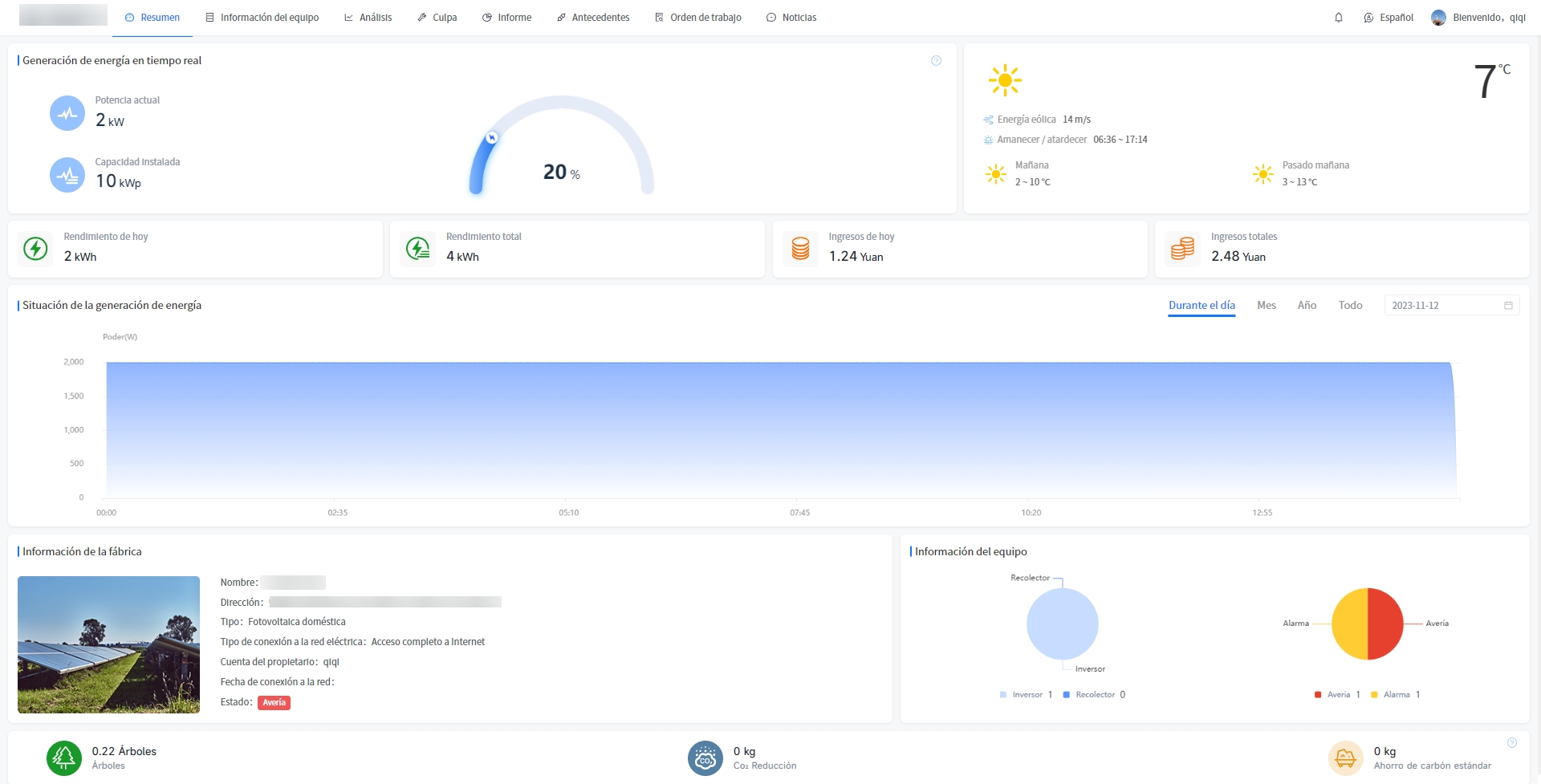
Task: Click the Rendimiento de hoy lightning icon
Action: [35, 249]
